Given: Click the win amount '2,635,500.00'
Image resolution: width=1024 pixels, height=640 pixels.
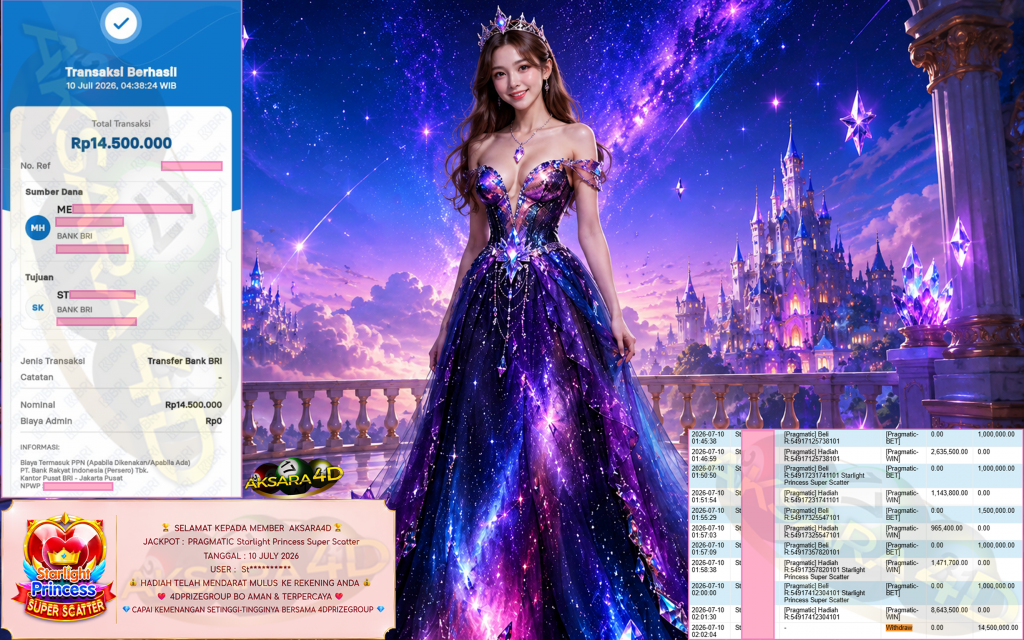Looking at the screenshot, I should click(x=949, y=452).
